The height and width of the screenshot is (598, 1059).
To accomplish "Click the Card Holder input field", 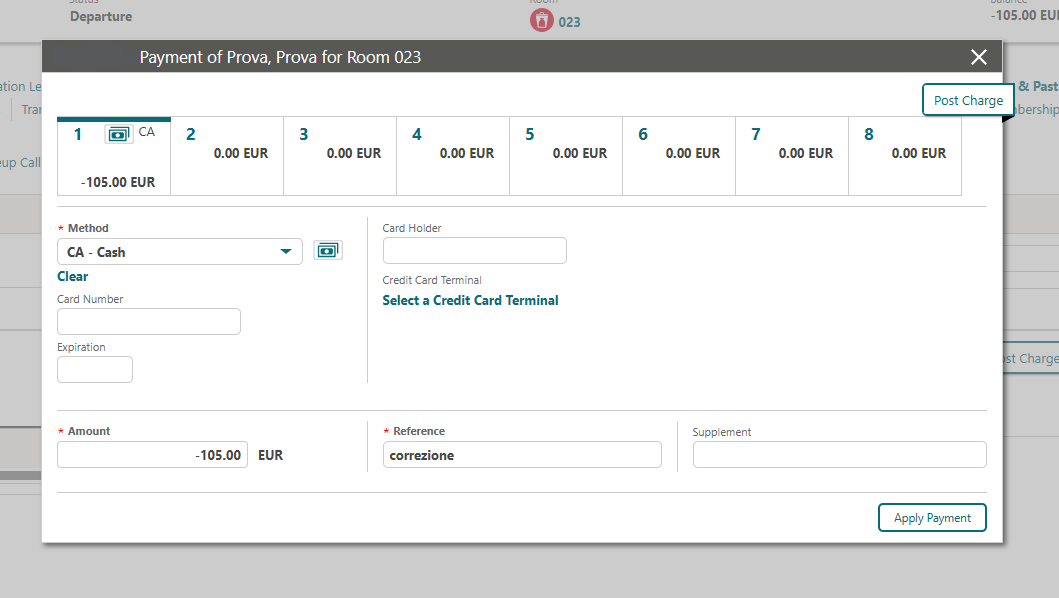I will pyautogui.click(x=474, y=251).
